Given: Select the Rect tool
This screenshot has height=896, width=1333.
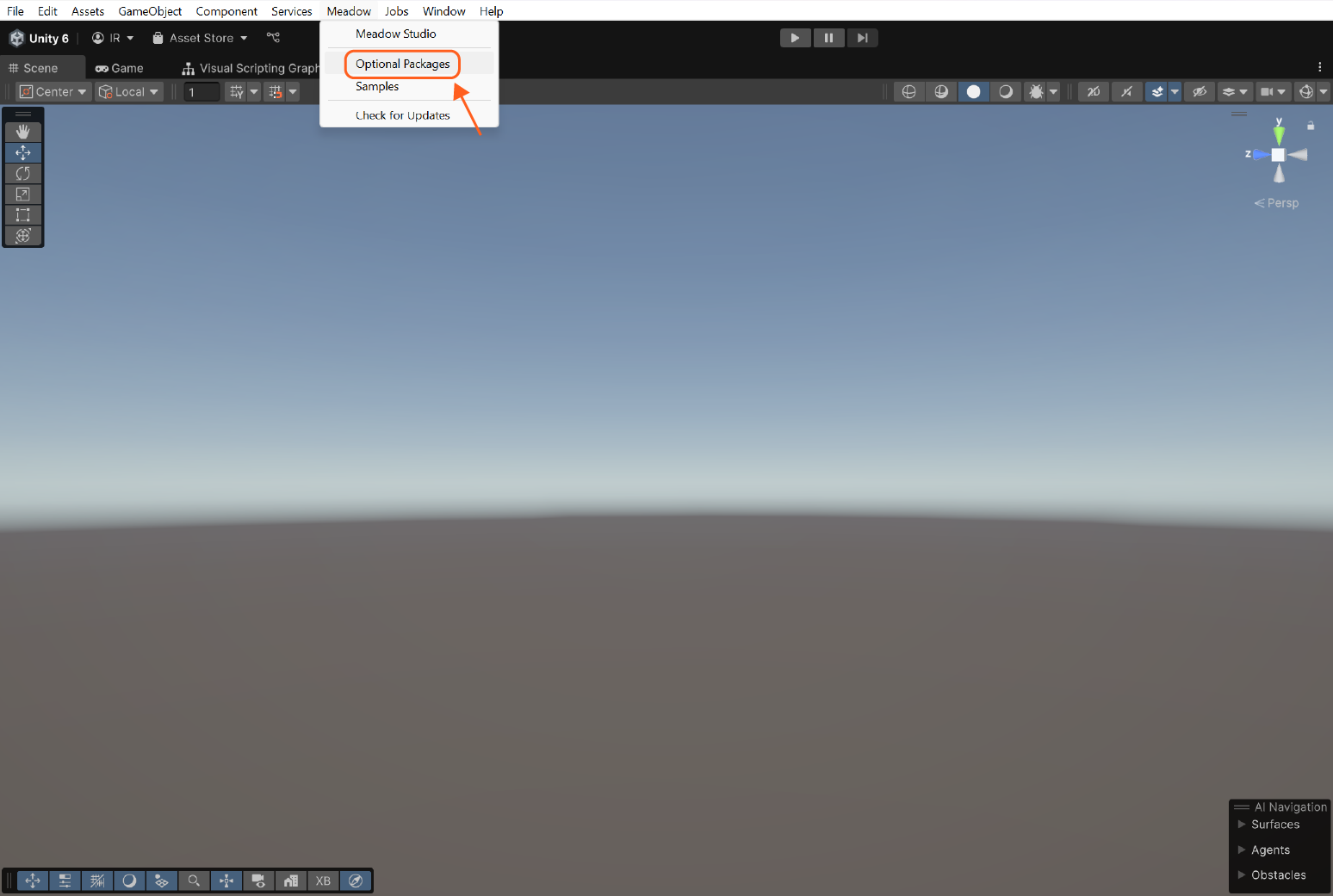Looking at the screenshot, I should coord(23,215).
